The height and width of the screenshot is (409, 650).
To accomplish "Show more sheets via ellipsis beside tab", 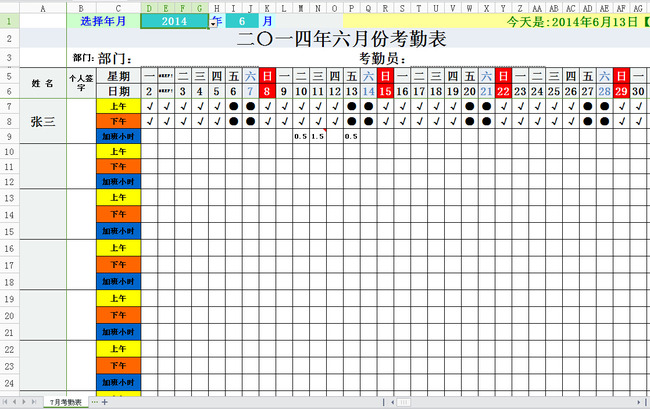I will (x=95, y=402).
